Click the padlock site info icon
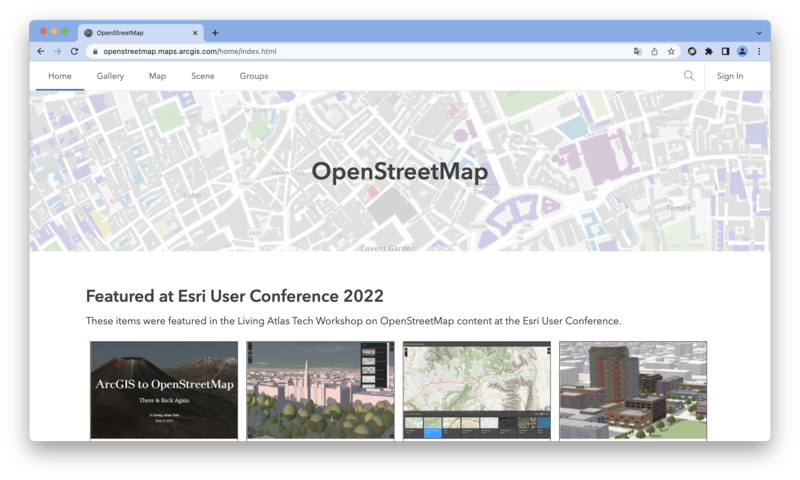Viewport: 800px width, 480px height. pos(95,52)
